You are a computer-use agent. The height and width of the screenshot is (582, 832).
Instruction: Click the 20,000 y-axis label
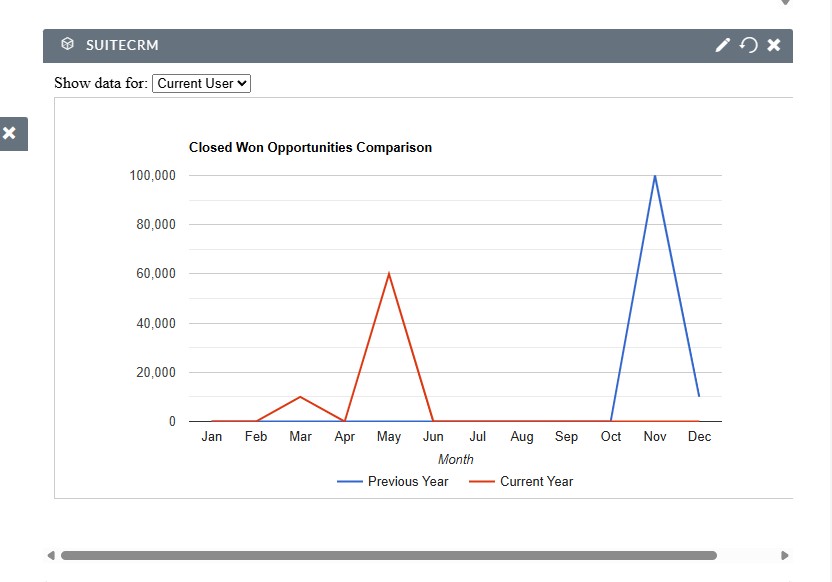[156, 372]
